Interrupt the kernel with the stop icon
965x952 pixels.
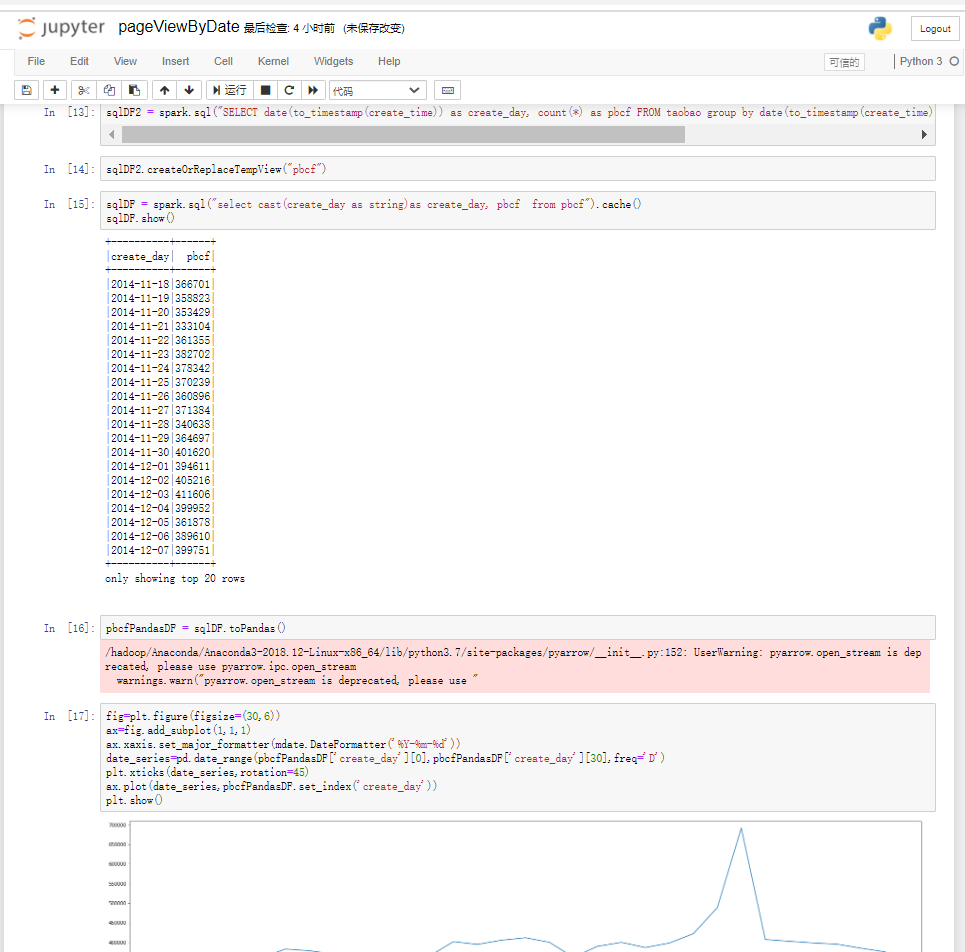pos(265,90)
